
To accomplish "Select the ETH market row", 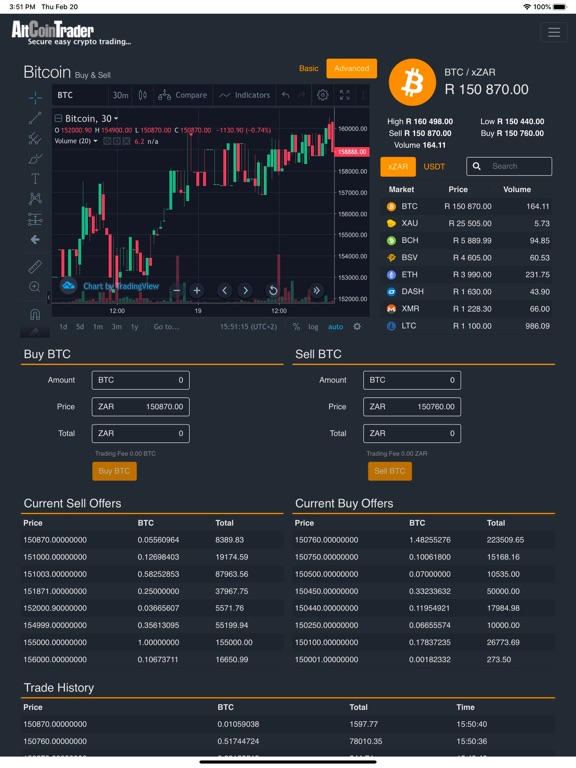I will point(466,275).
